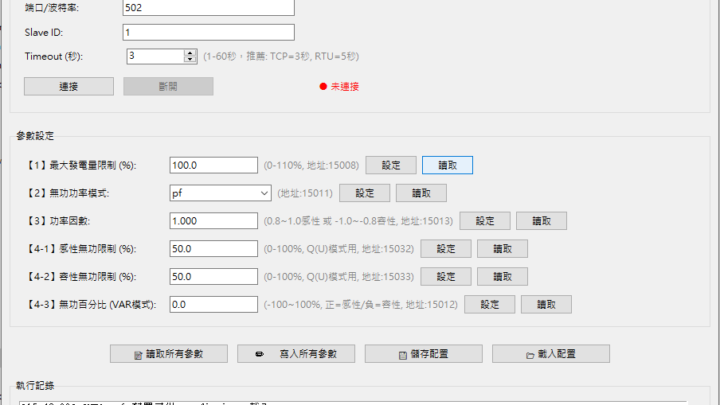The width and height of the screenshot is (720, 405).
Task: Click 讀取 for 最大發電量限制
Action: [447, 165]
